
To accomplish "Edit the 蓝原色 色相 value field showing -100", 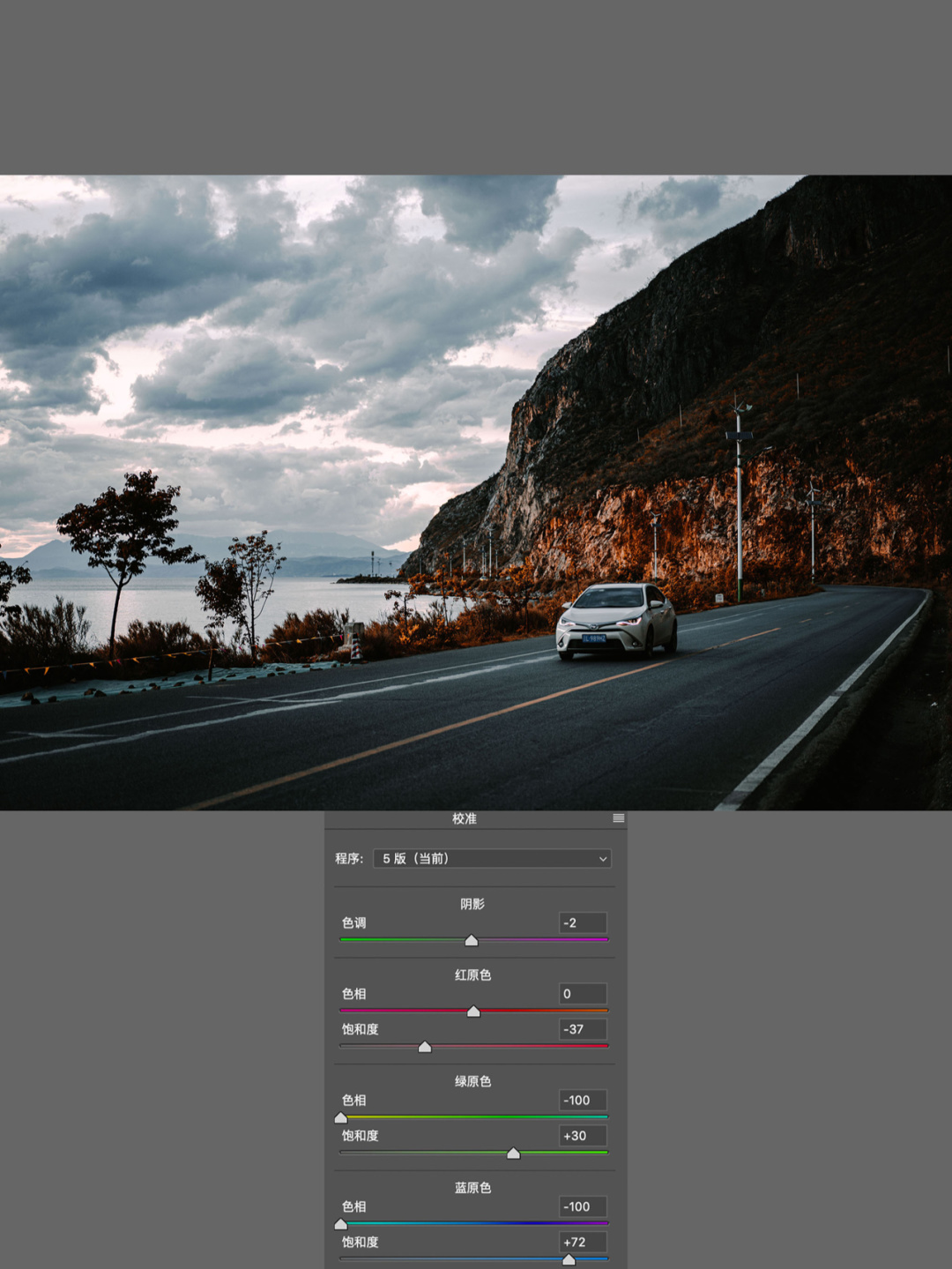I will click(x=583, y=1206).
